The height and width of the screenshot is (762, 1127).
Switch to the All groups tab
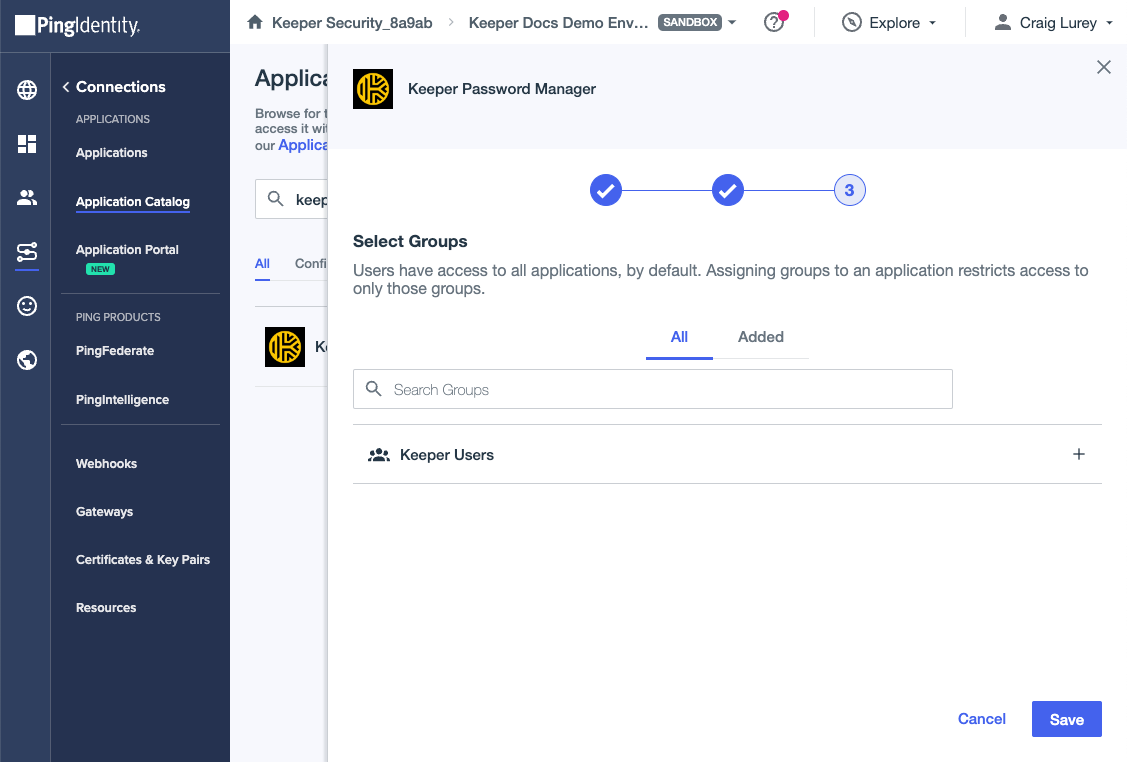click(679, 337)
